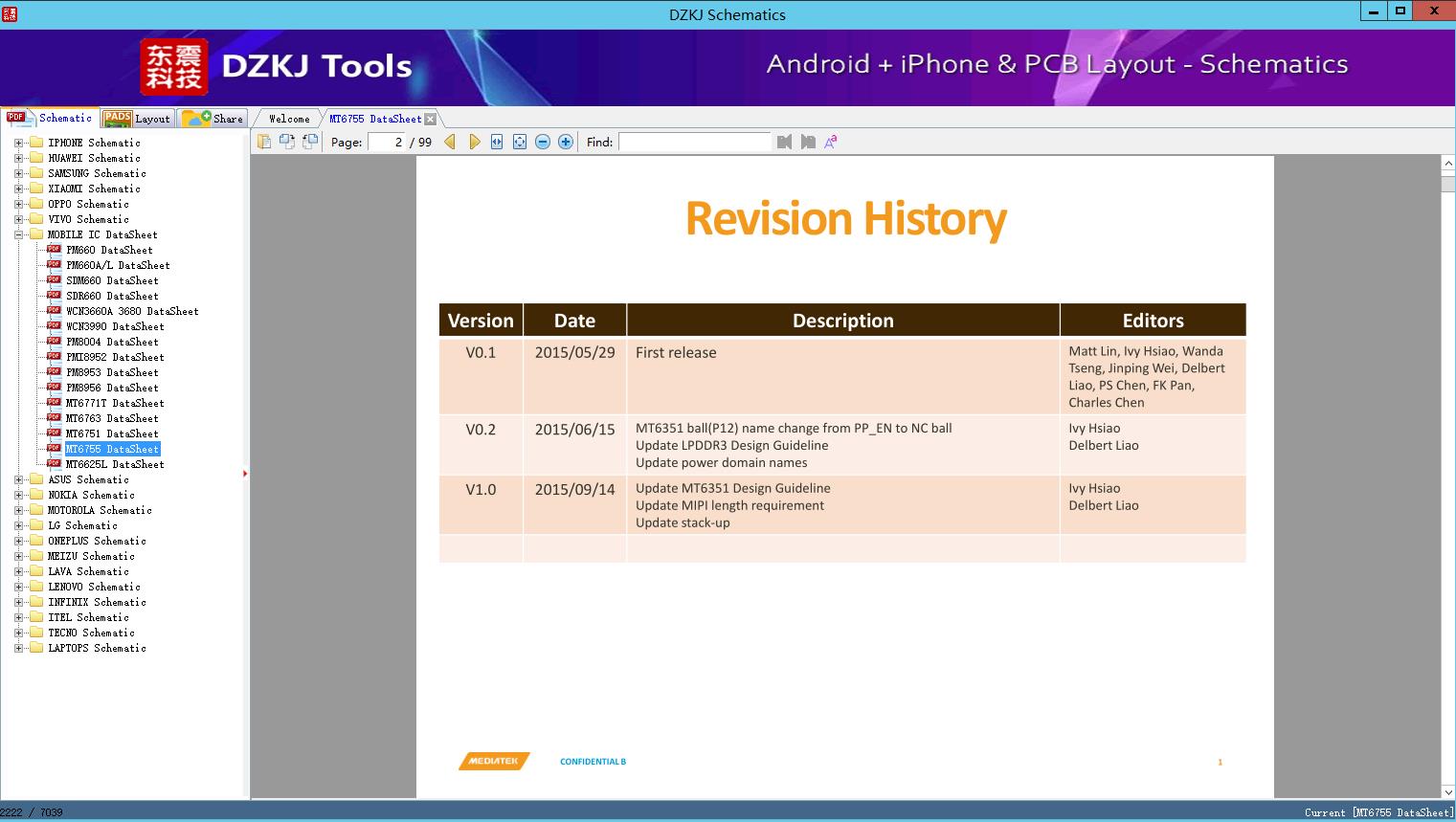Go to the next page arrow

click(474, 142)
